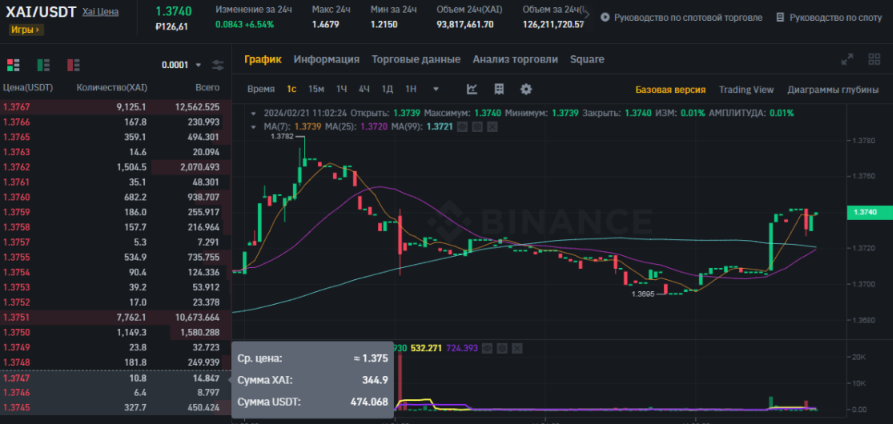893x424 pixels.
Task: Click the 1.3755 order book row
Action: click(x=116, y=257)
